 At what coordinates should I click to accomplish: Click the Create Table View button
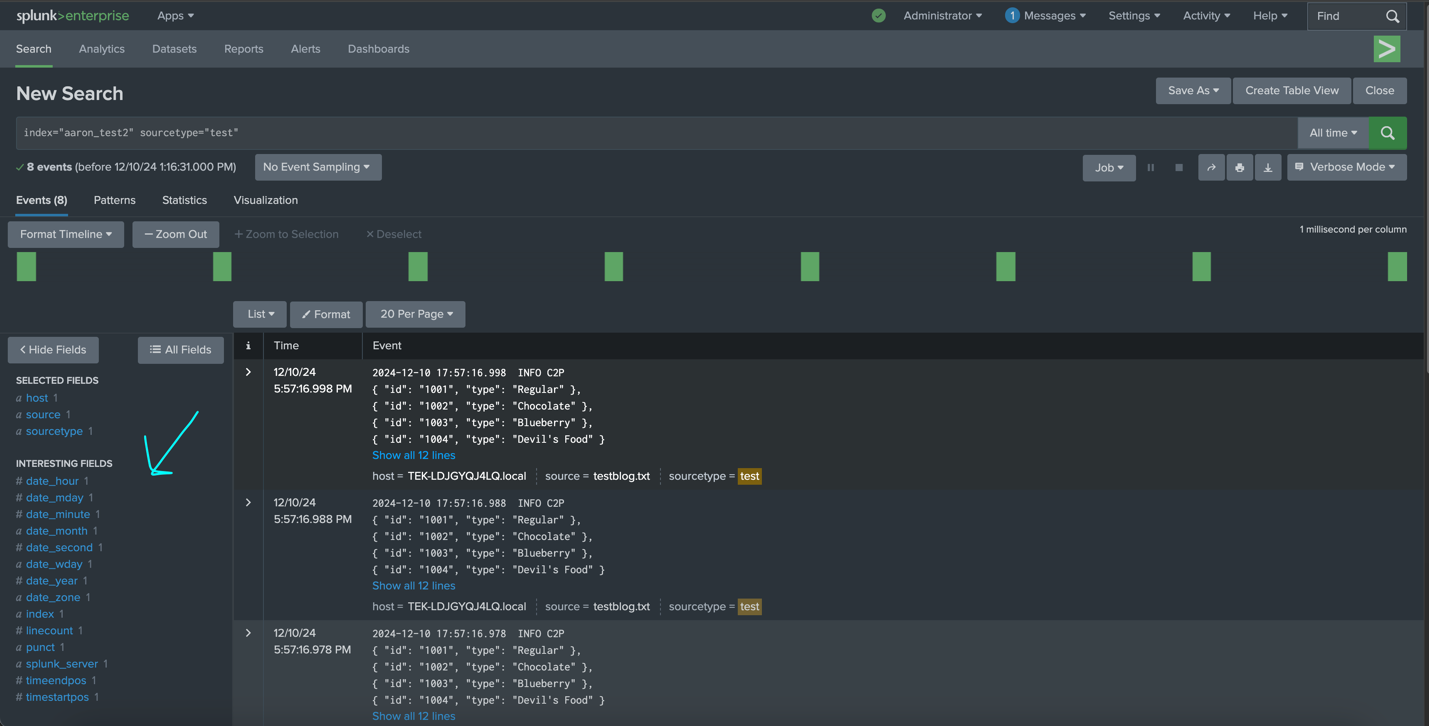[1291, 90]
